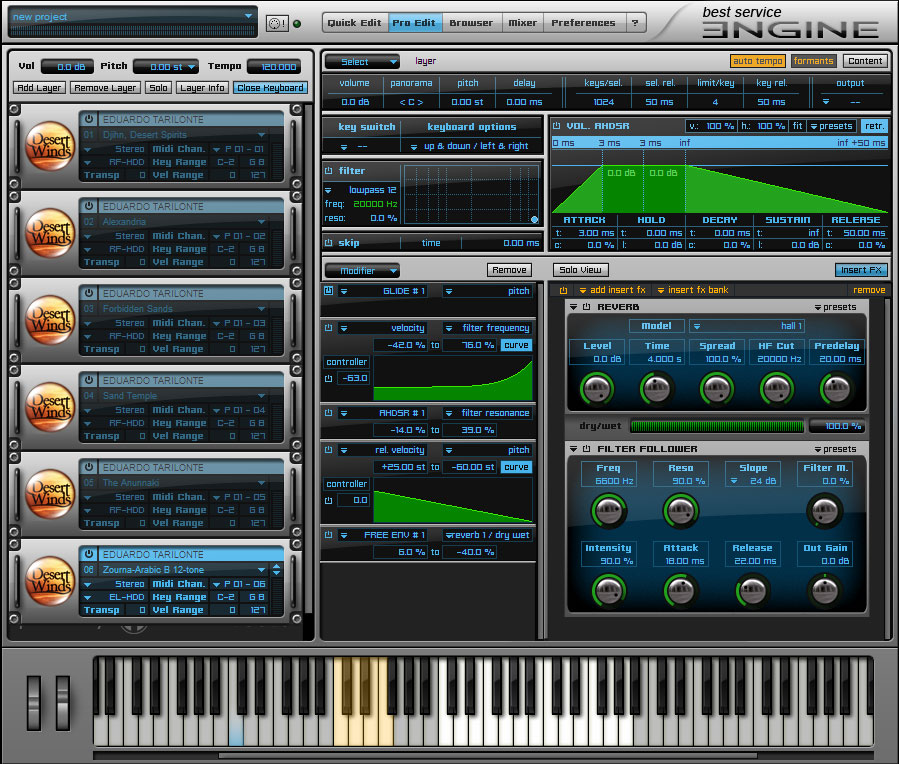Open the hall 1 reverb model dropdown

[x=747, y=326]
